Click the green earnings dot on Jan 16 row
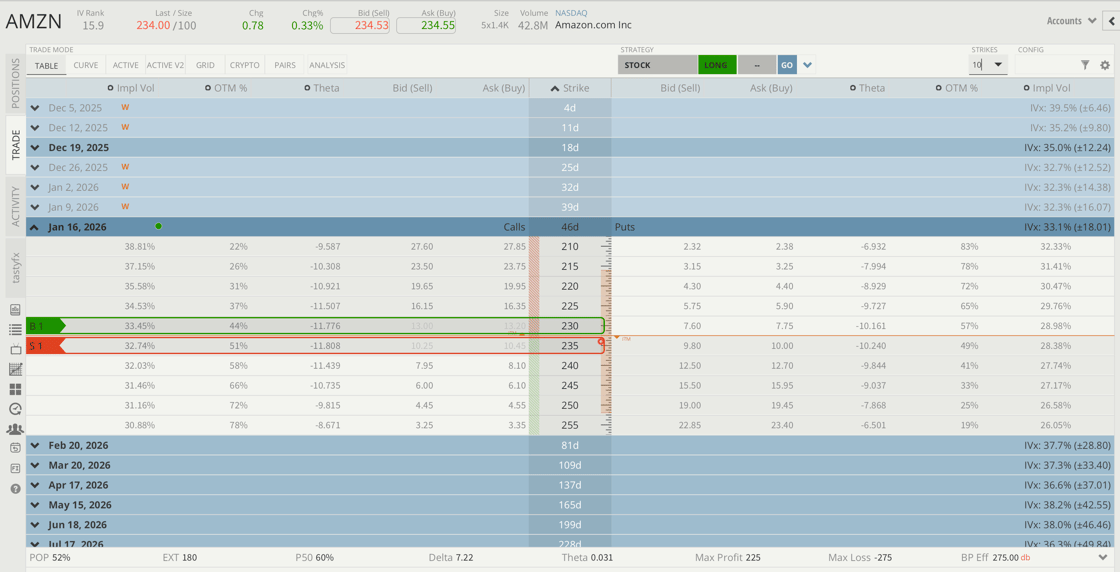 (158, 226)
